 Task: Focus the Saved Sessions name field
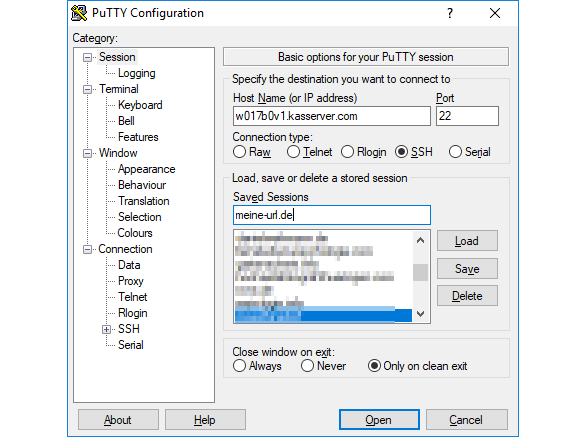coord(331,215)
